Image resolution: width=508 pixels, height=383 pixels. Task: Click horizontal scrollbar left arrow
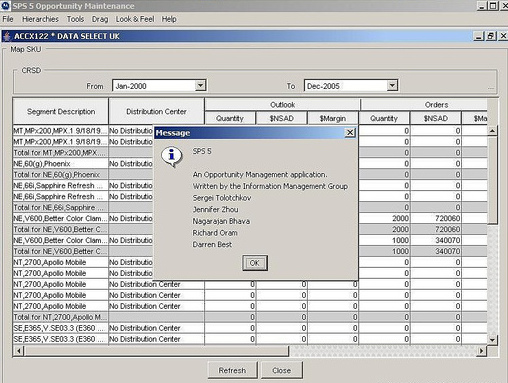(x=19, y=351)
